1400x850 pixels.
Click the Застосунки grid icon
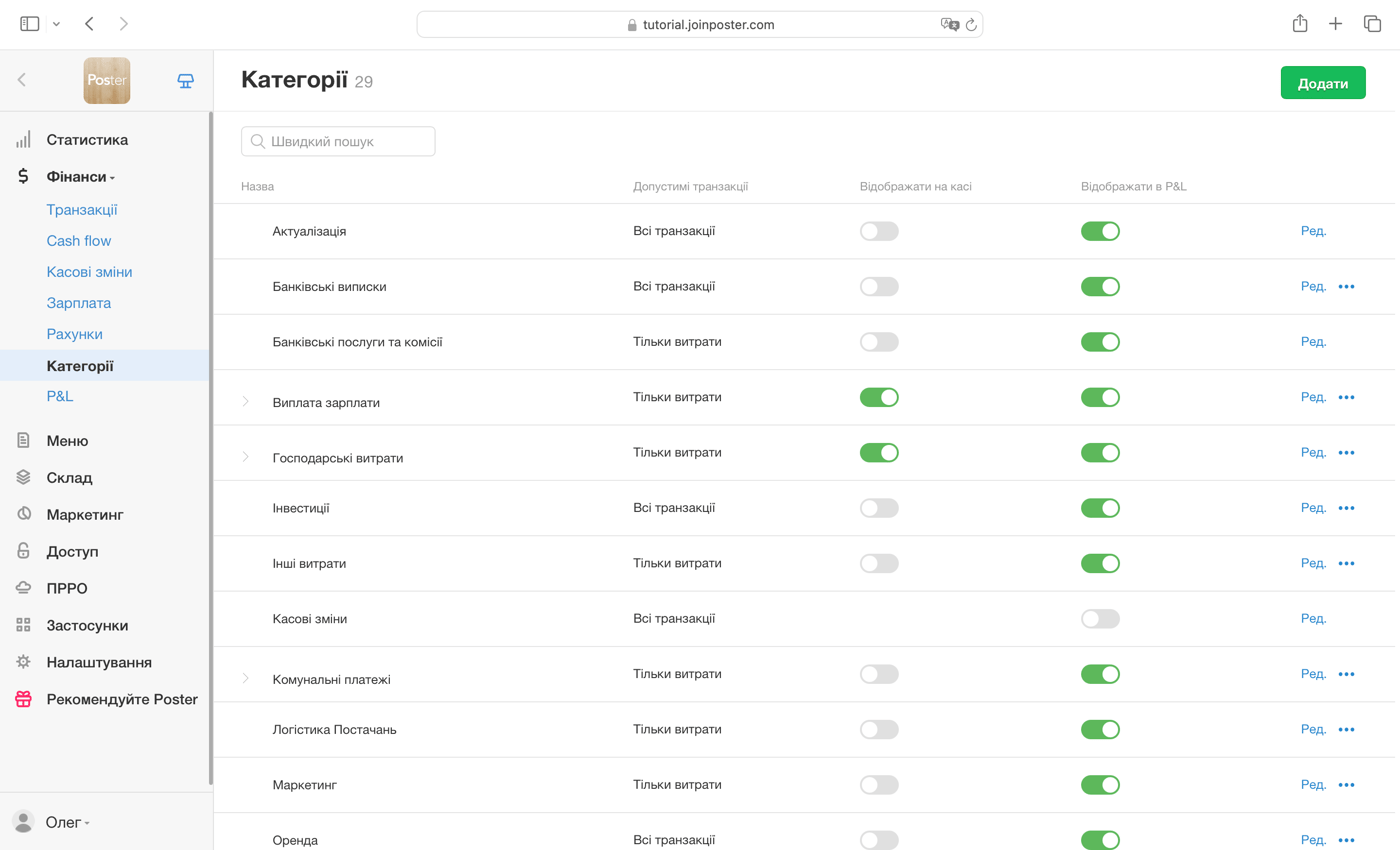point(23,625)
